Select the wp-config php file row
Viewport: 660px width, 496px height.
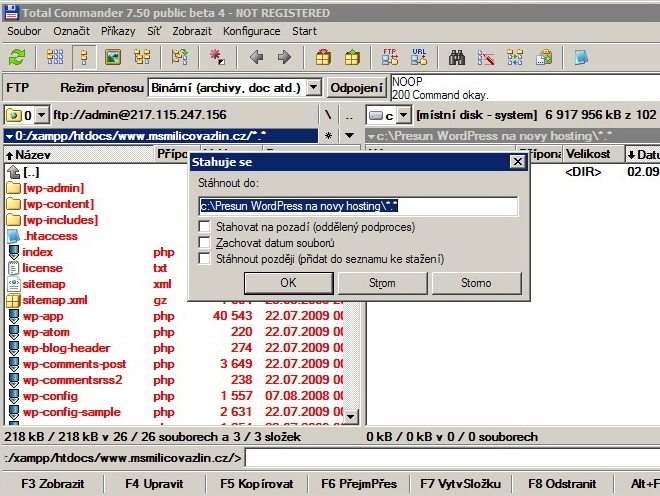175,396
